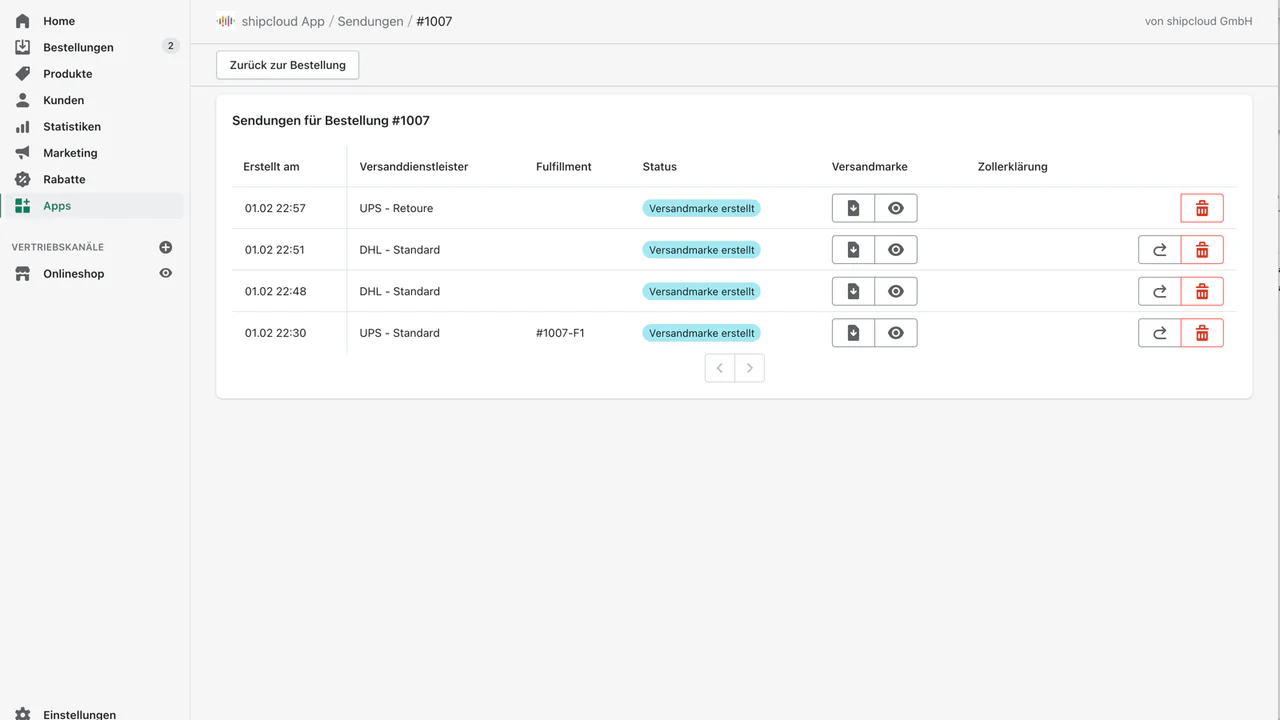
Task: Click Sendungen breadcrumb link
Action: click(x=370, y=21)
